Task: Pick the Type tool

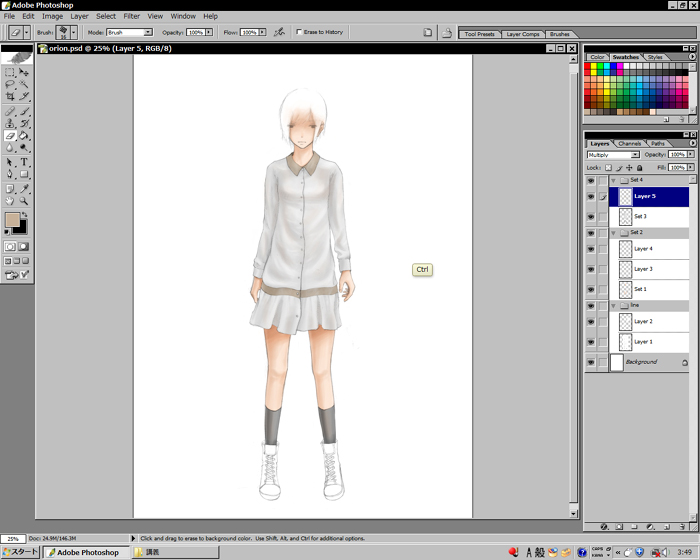Action: 24,162
